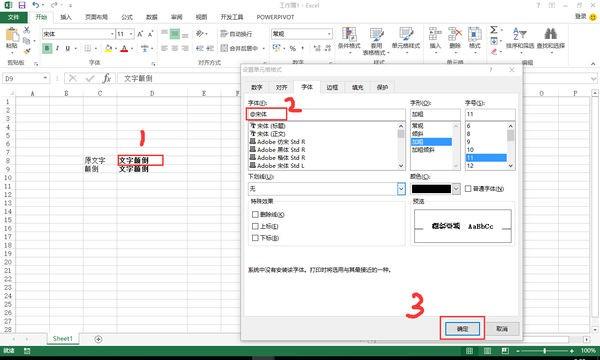Switch to the Alignment (对齐) tab in dialog
Viewport: 600px width, 360px height.
point(282,88)
